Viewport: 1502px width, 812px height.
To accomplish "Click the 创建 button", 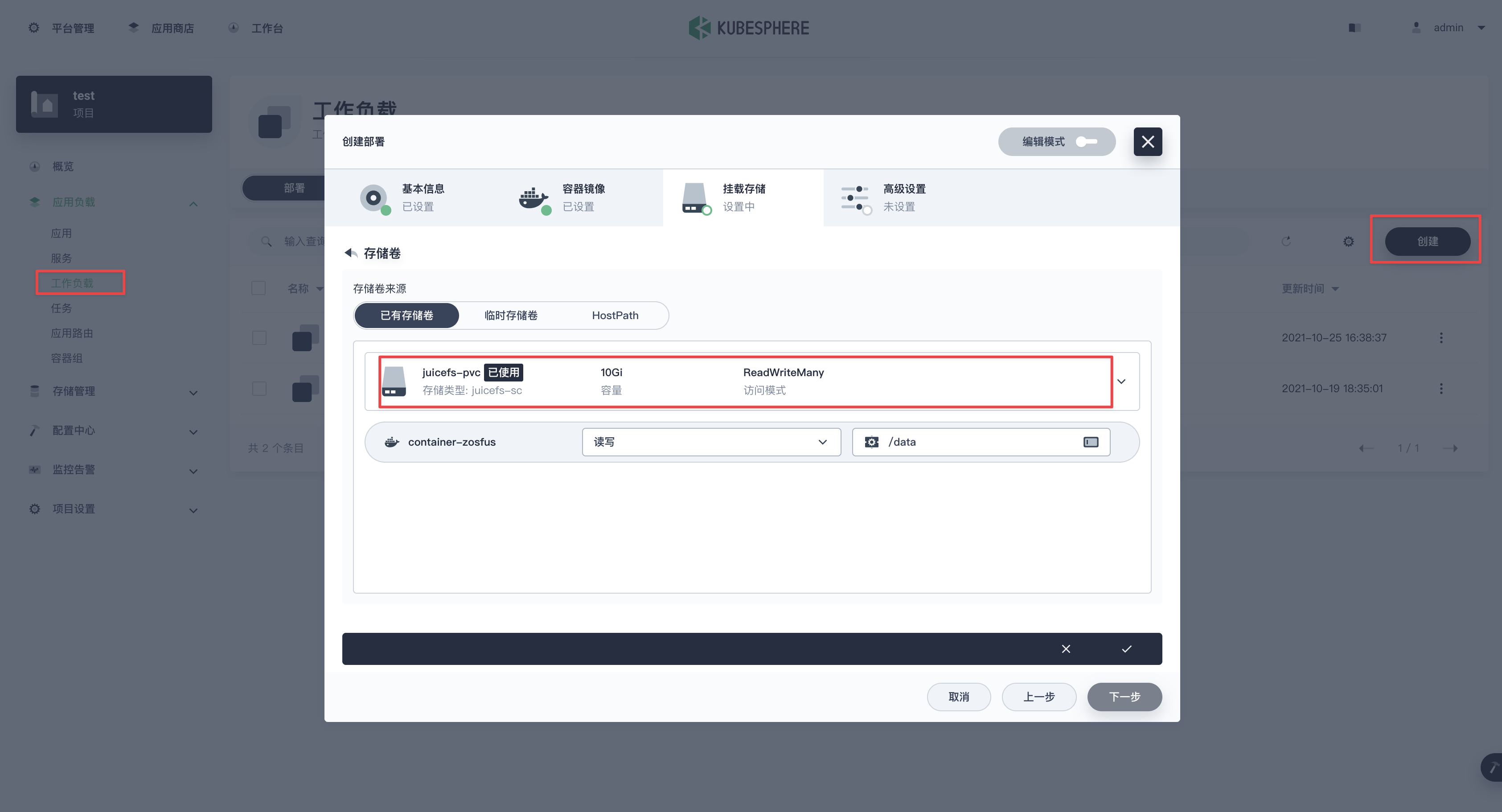I will click(1428, 241).
